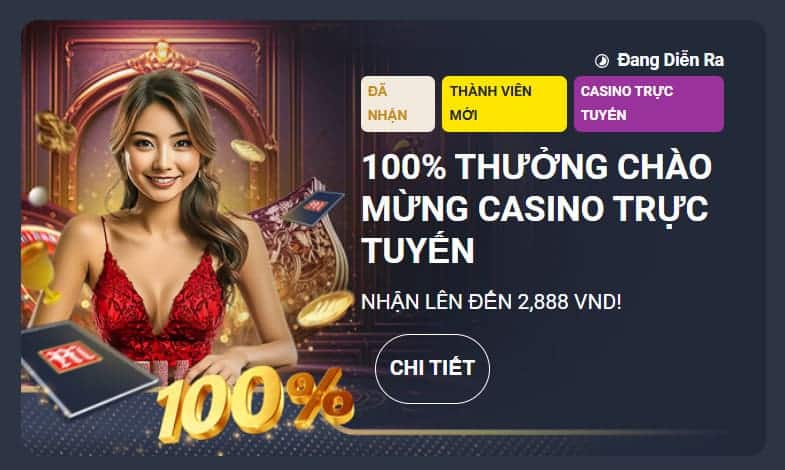Open the 100% THƯỞNG CHÀO MỪNG headline
This screenshot has width=785, height=470.
pyautogui.click(x=536, y=208)
